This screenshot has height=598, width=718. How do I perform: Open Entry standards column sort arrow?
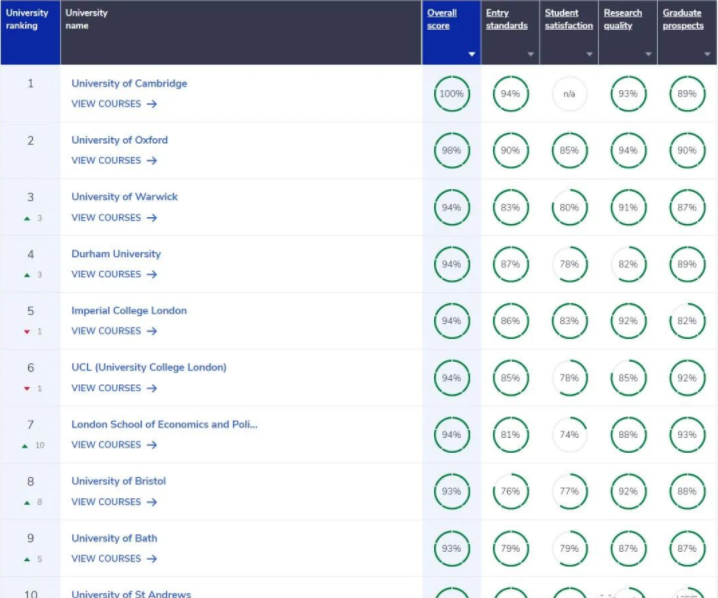pyautogui.click(x=531, y=55)
